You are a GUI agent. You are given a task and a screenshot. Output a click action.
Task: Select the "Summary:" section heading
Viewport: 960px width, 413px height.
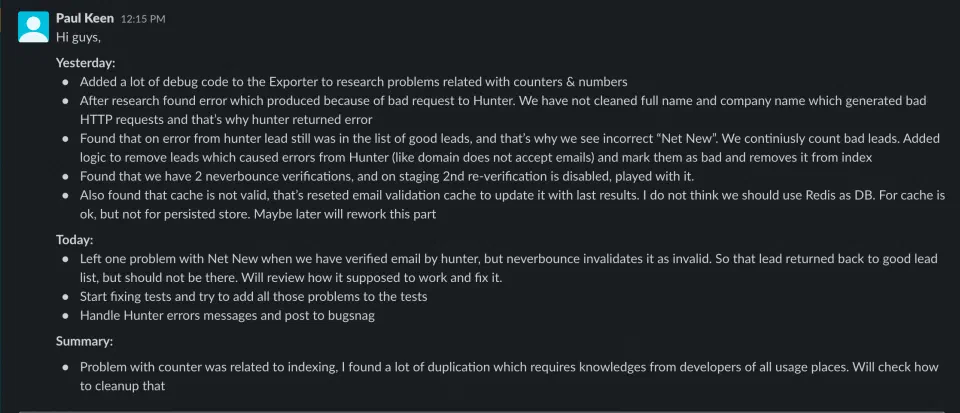click(x=84, y=341)
